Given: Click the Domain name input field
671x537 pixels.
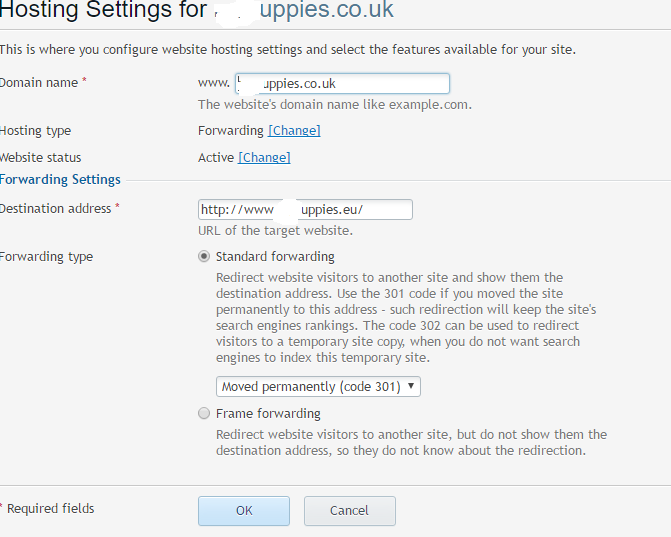Looking at the screenshot, I should pos(342,84).
